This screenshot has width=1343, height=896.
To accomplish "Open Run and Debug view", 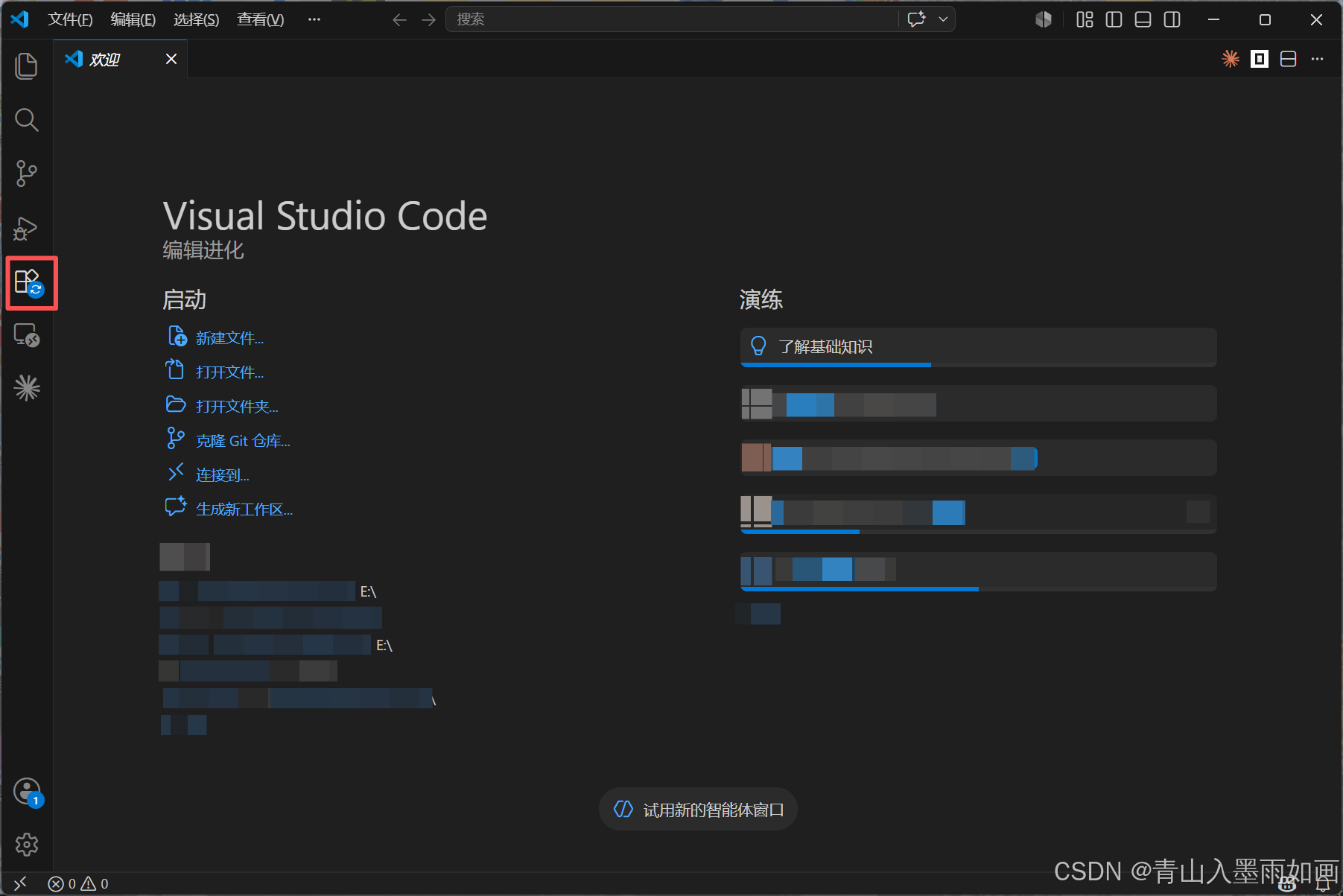I will (x=27, y=228).
